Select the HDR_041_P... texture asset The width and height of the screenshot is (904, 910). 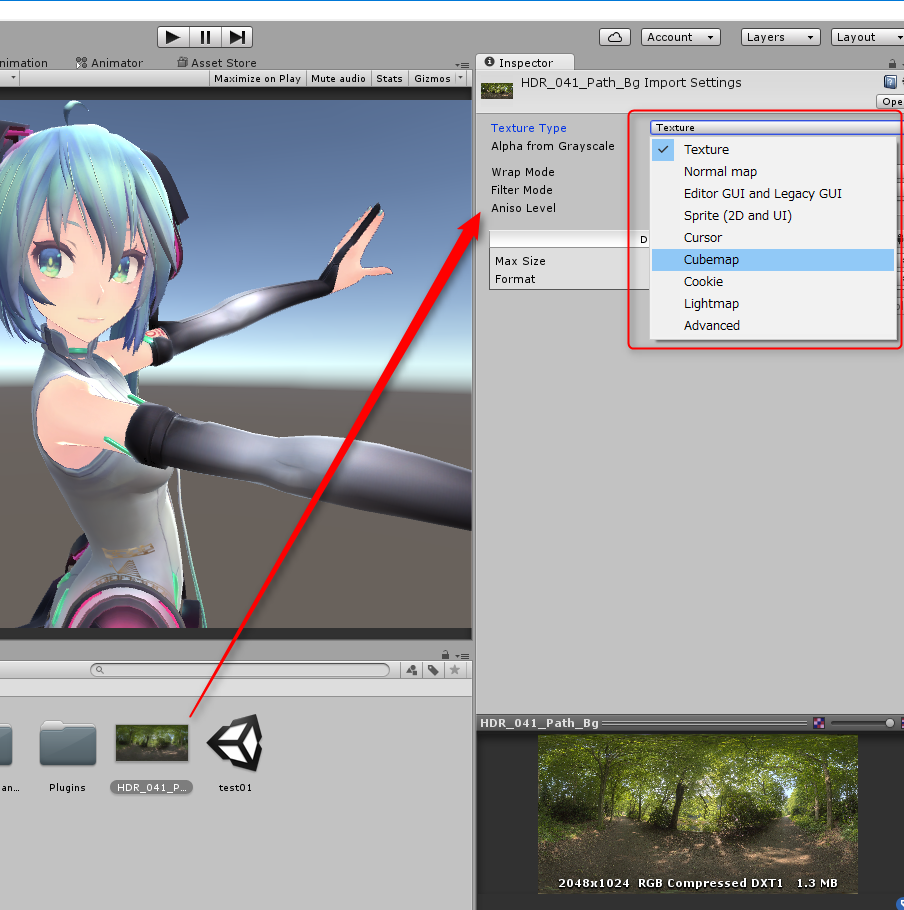click(x=151, y=757)
